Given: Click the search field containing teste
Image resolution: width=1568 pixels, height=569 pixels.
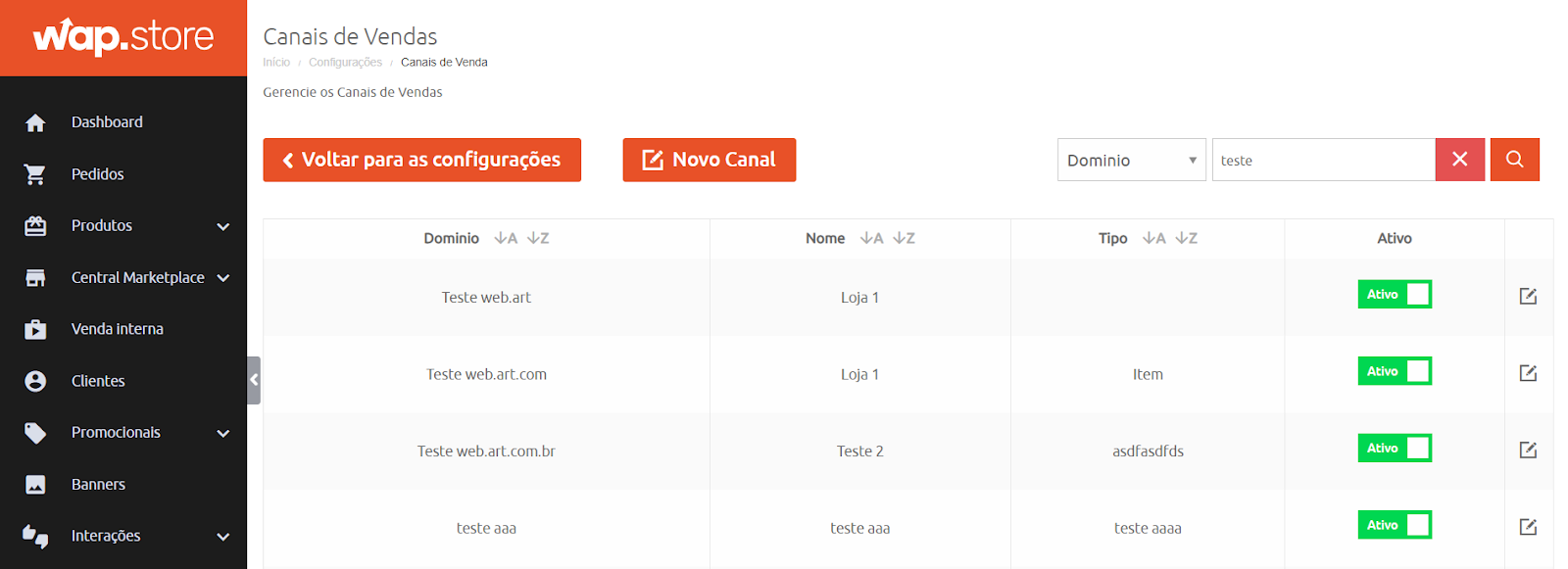Looking at the screenshot, I should tap(1324, 160).
